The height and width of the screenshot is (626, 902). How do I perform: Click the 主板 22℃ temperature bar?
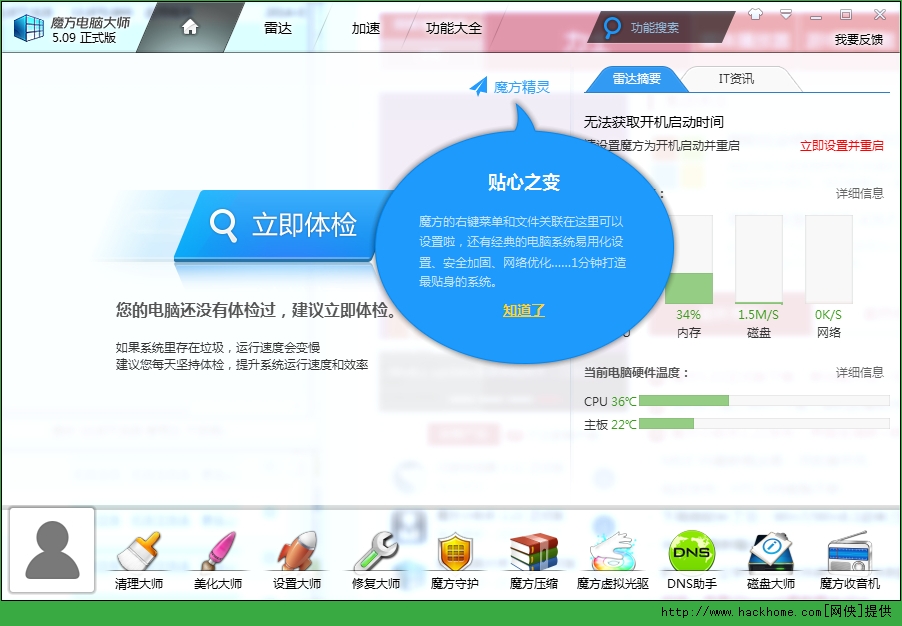pos(764,423)
